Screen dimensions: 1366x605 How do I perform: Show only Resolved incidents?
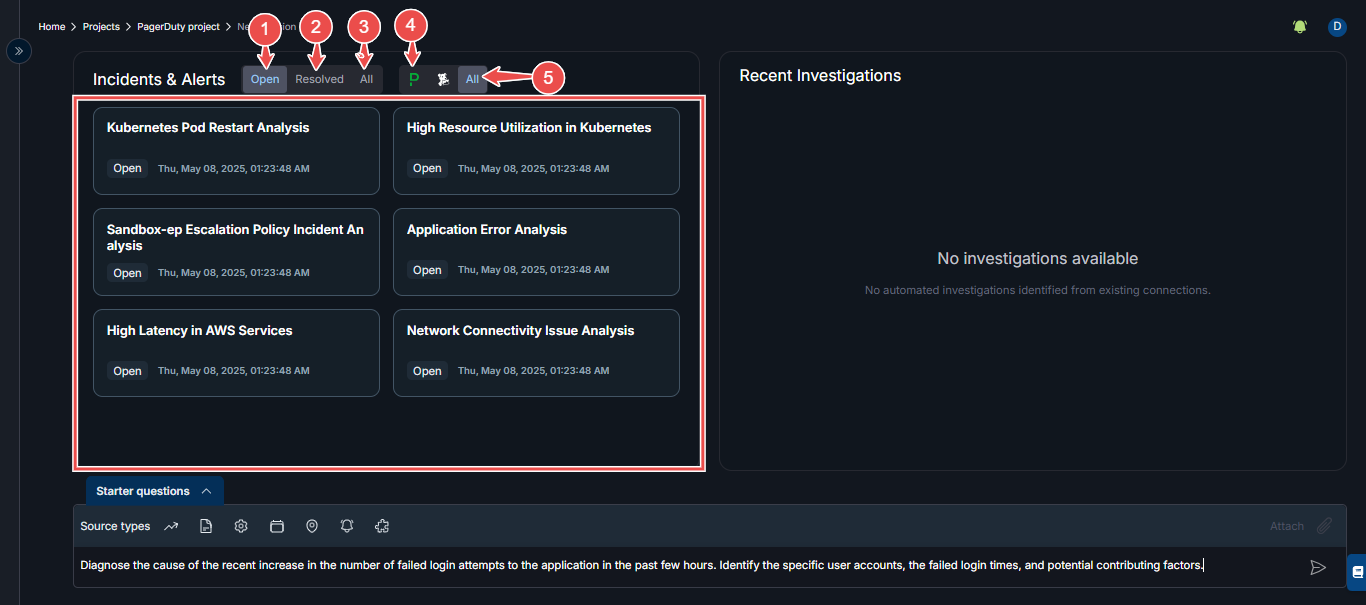coord(319,79)
